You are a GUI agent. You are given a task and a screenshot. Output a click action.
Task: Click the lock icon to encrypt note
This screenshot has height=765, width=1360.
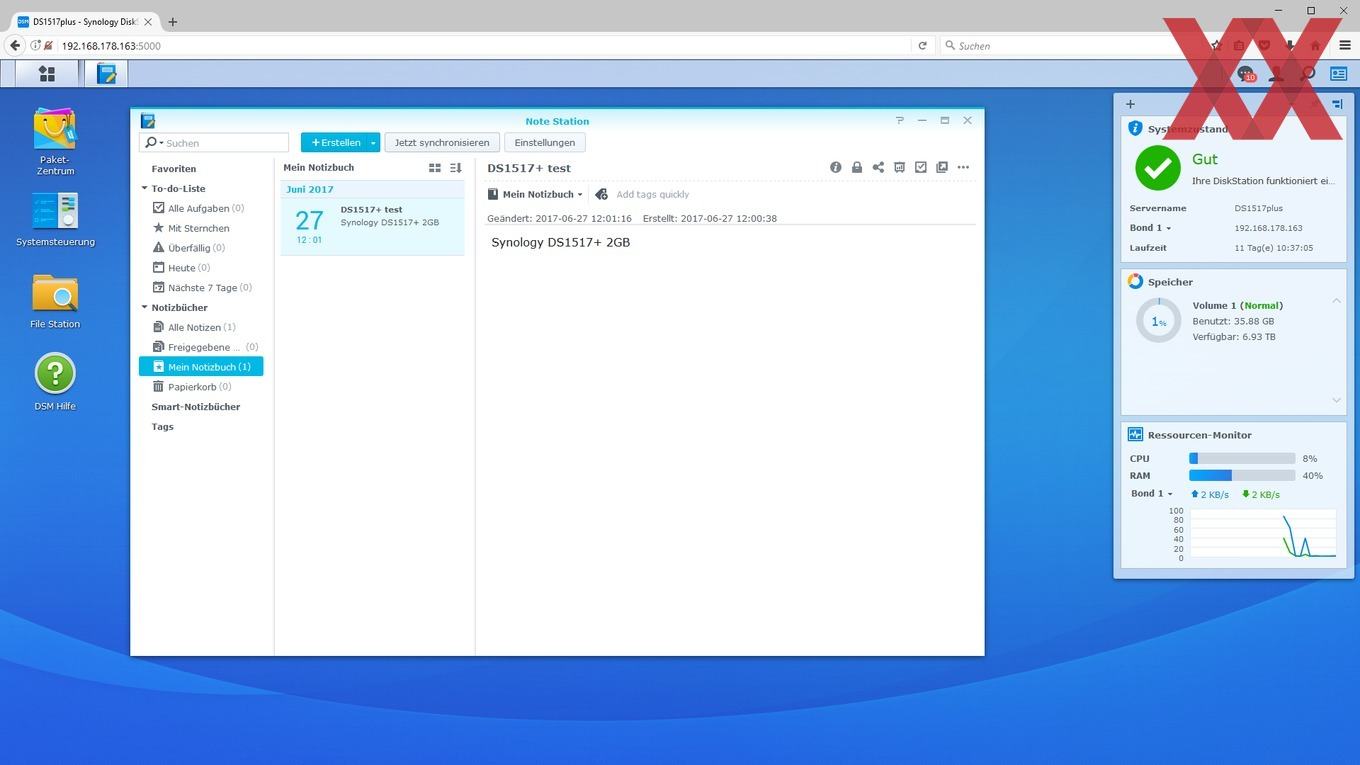point(857,167)
